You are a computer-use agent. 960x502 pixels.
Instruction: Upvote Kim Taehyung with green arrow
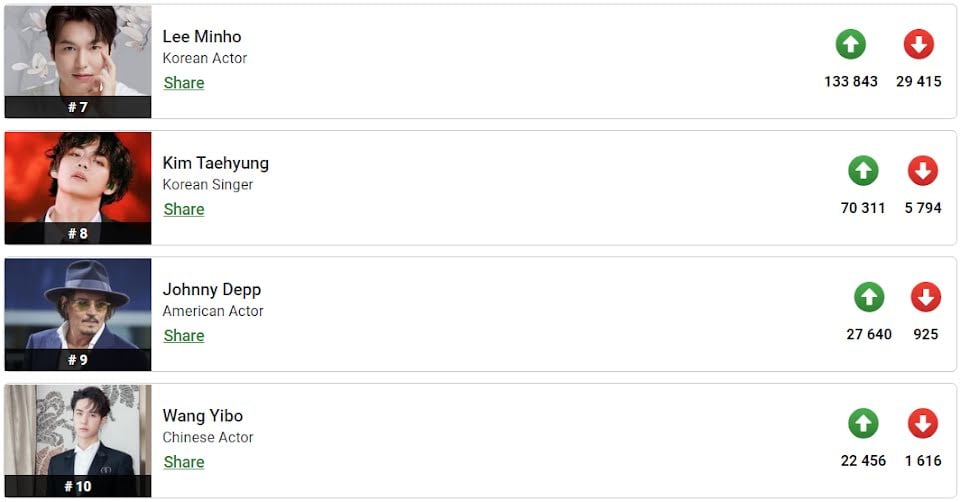pyautogui.click(x=863, y=171)
